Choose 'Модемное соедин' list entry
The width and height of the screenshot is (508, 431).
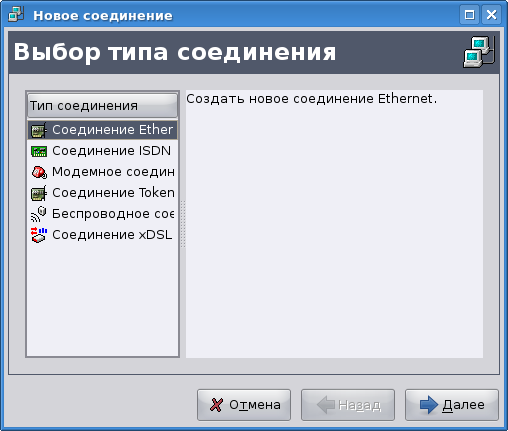[102, 172]
